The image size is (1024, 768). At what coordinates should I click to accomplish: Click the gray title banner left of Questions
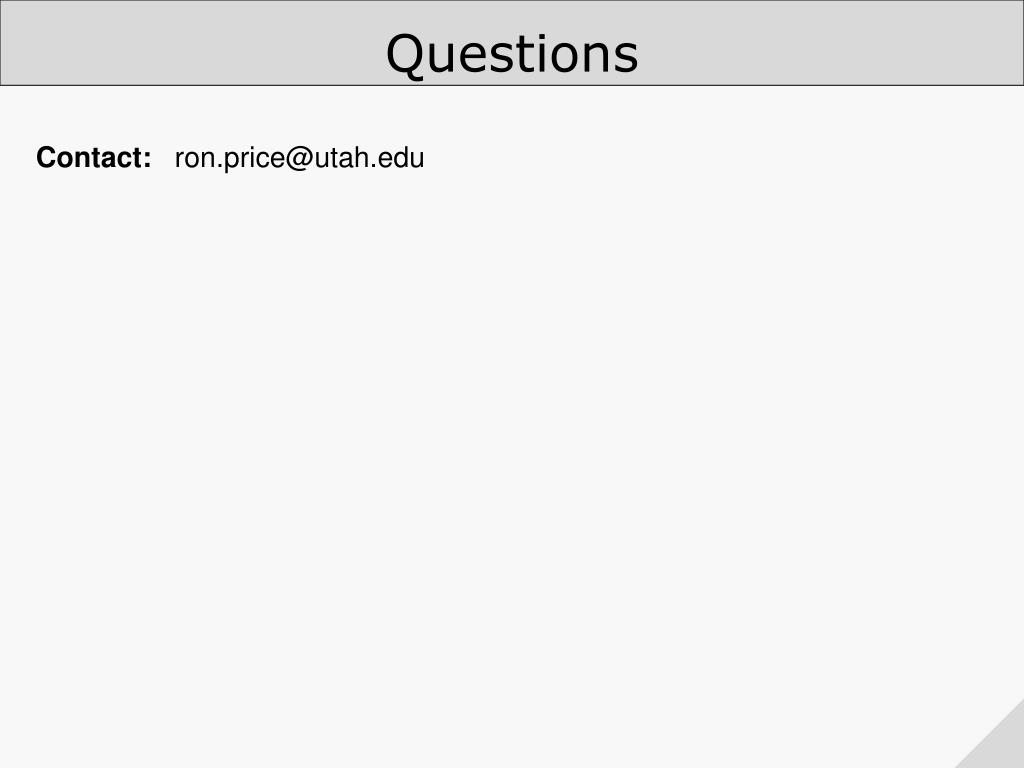point(193,43)
